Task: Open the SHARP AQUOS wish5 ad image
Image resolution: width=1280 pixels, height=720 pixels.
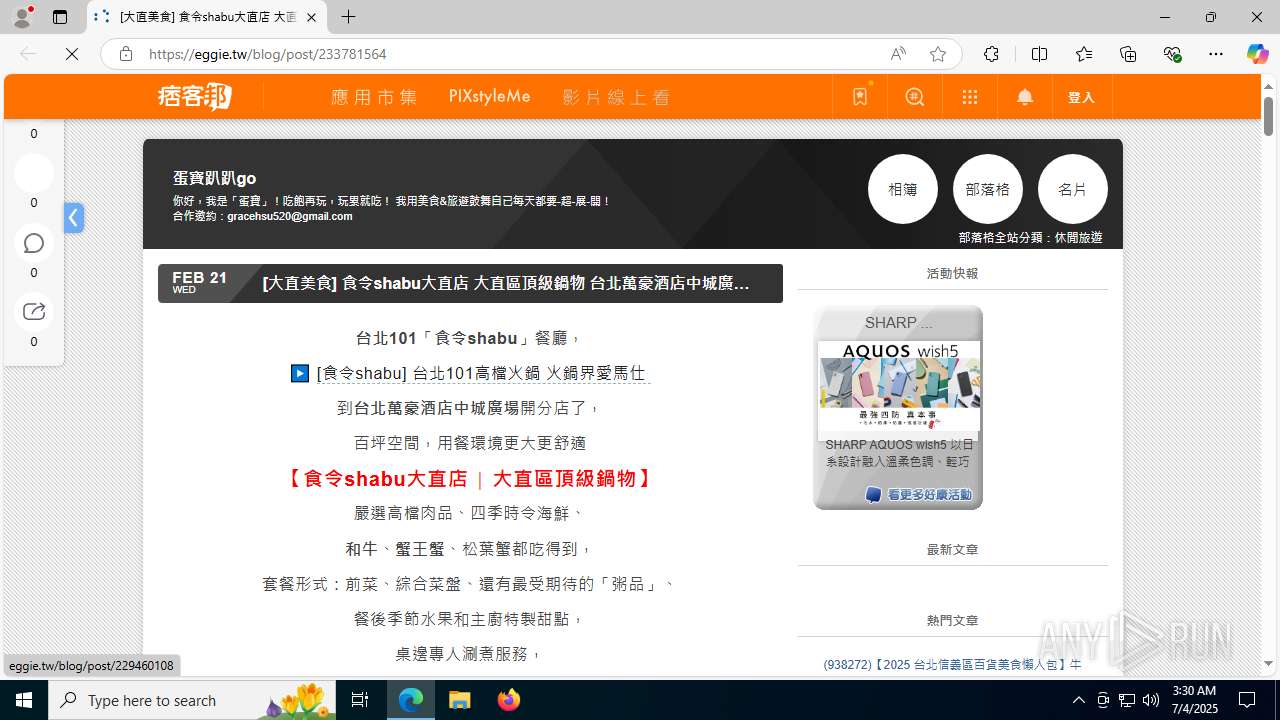Action: 899,388
